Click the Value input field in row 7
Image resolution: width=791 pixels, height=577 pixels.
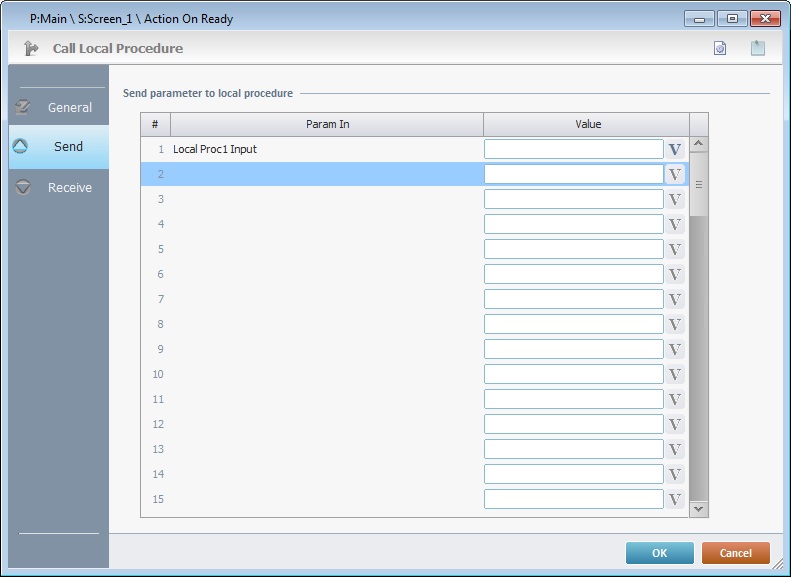tap(573, 299)
